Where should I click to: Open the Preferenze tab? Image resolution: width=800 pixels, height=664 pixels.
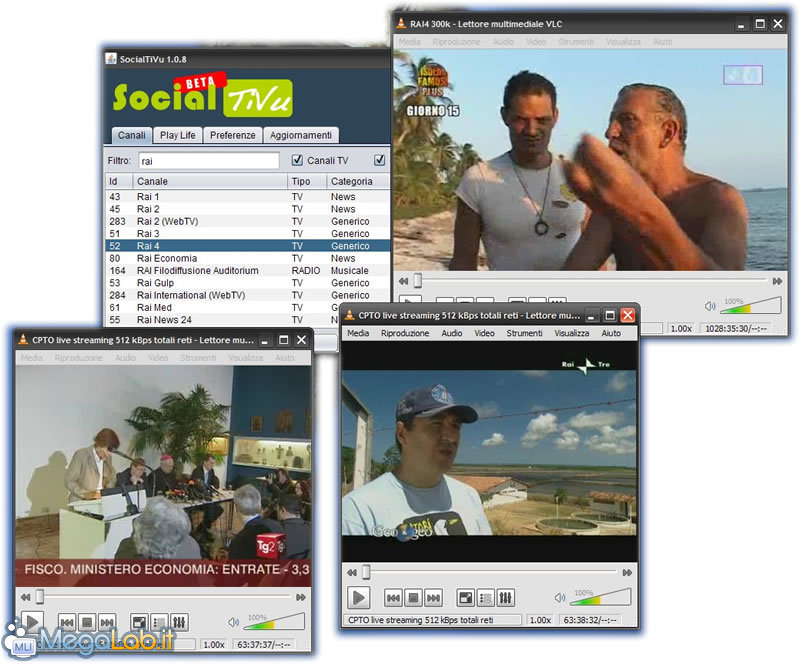(x=233, y=135)
